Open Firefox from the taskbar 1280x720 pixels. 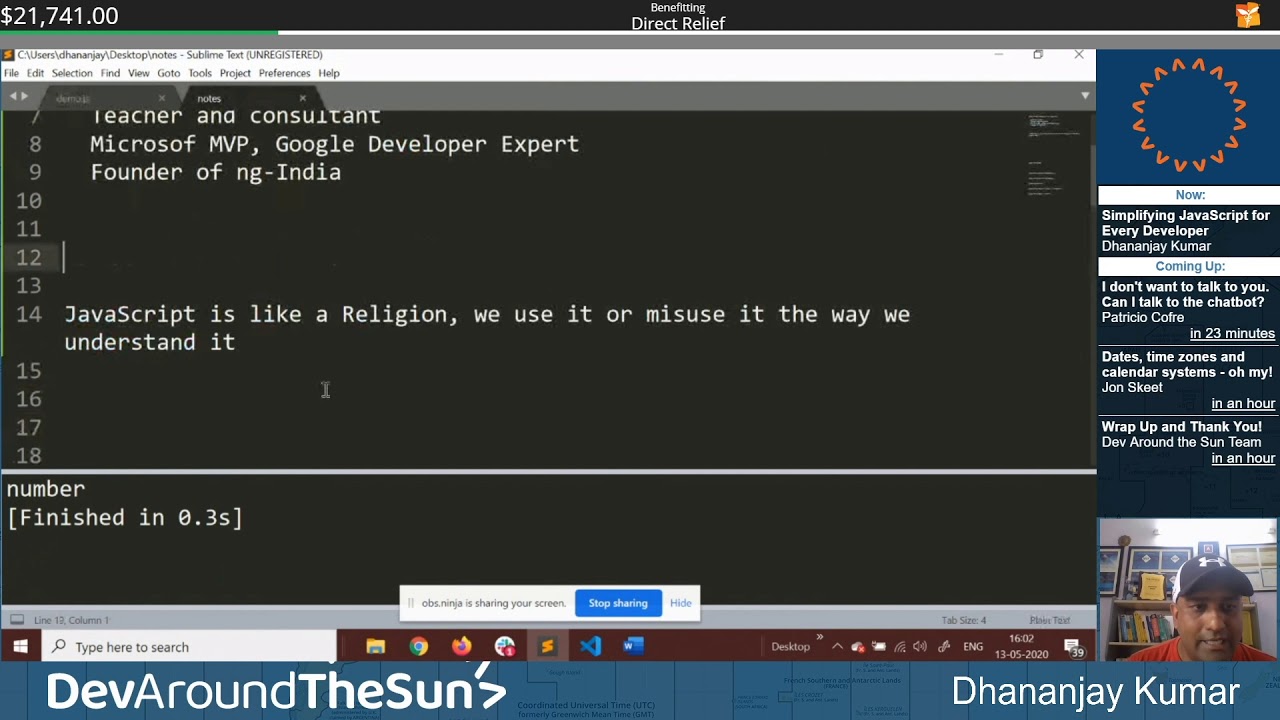point(461,647)
